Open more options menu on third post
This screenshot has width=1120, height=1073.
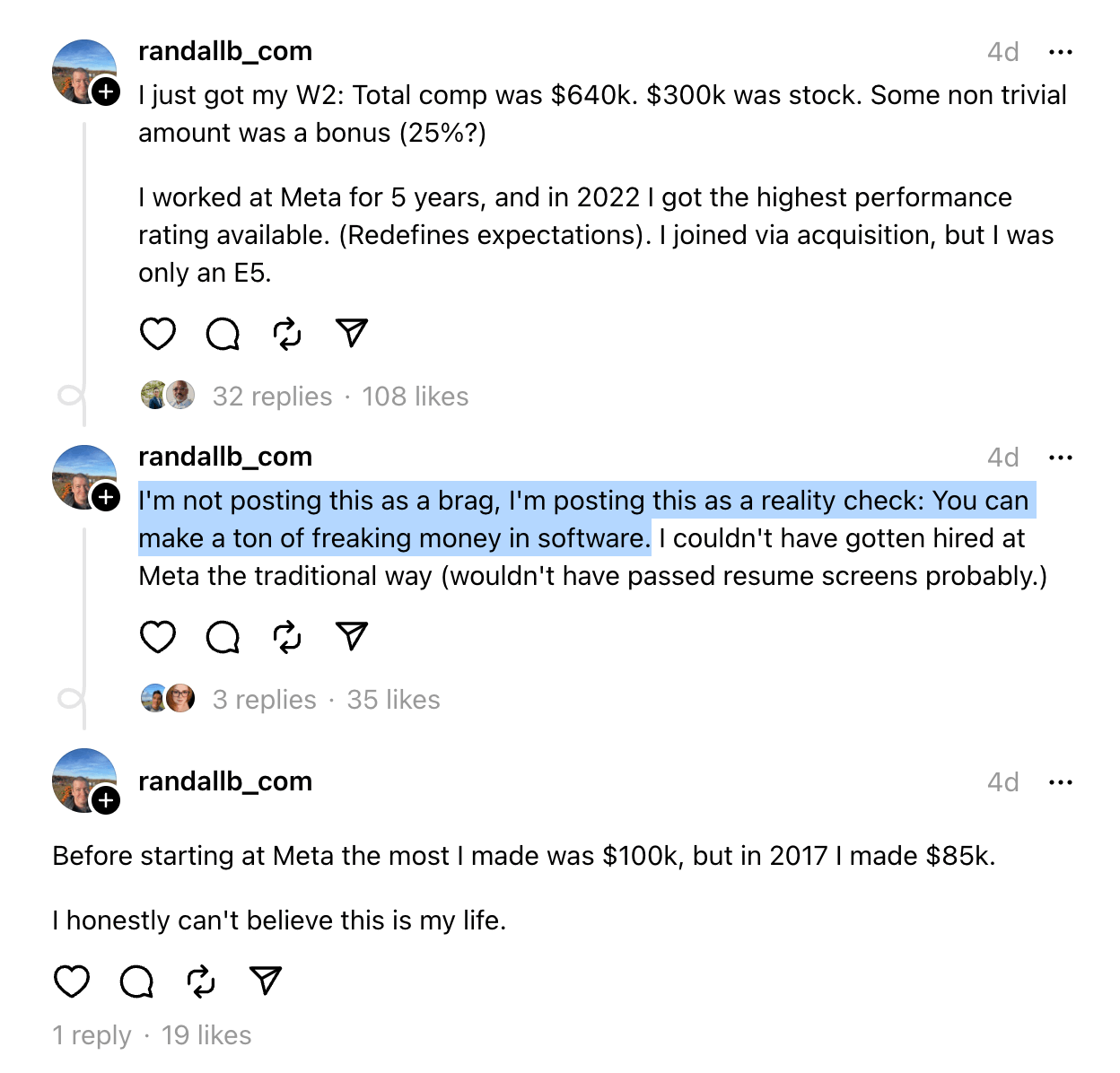pyautogui.click(x=1061, y=782)
